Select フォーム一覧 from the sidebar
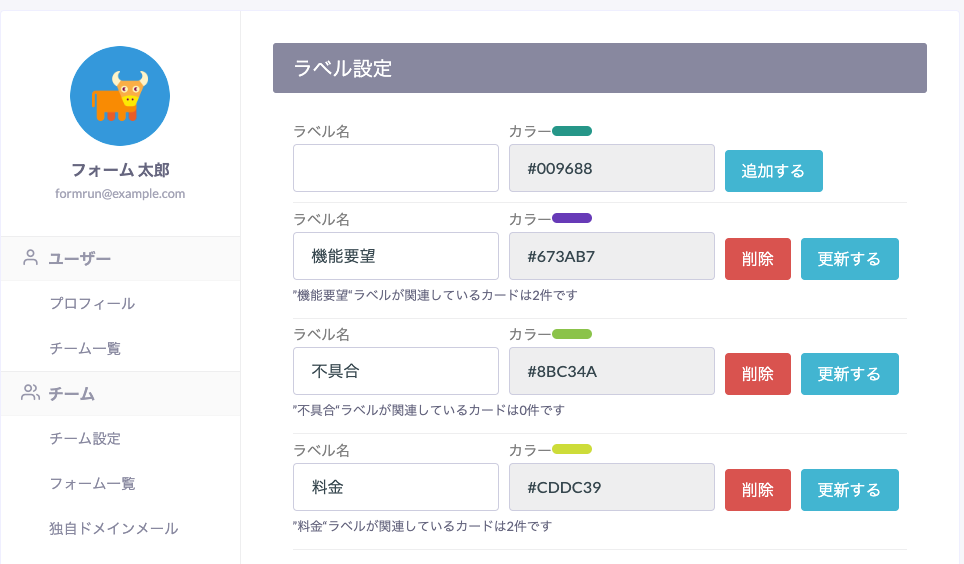 (92, 484)
